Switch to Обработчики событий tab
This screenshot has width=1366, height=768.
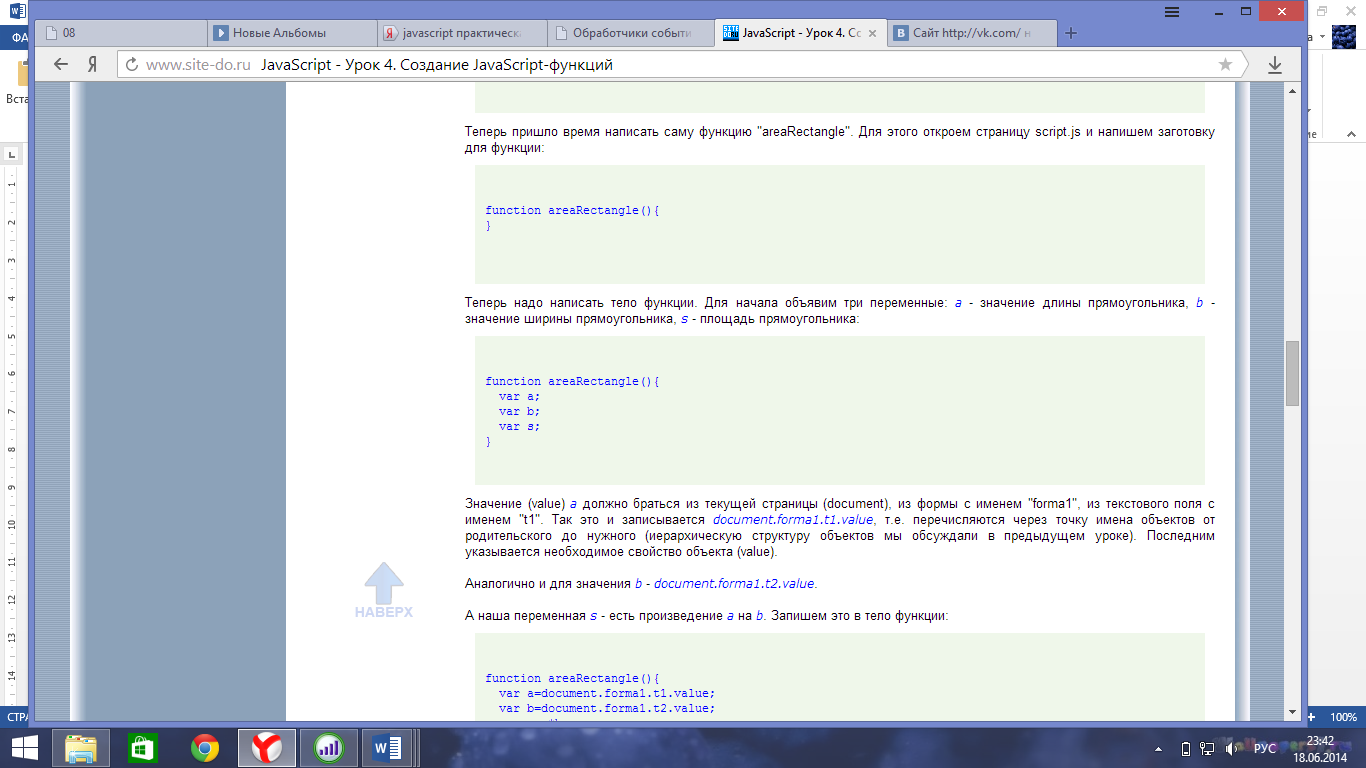pyautogui.click(x=632, y=33)
